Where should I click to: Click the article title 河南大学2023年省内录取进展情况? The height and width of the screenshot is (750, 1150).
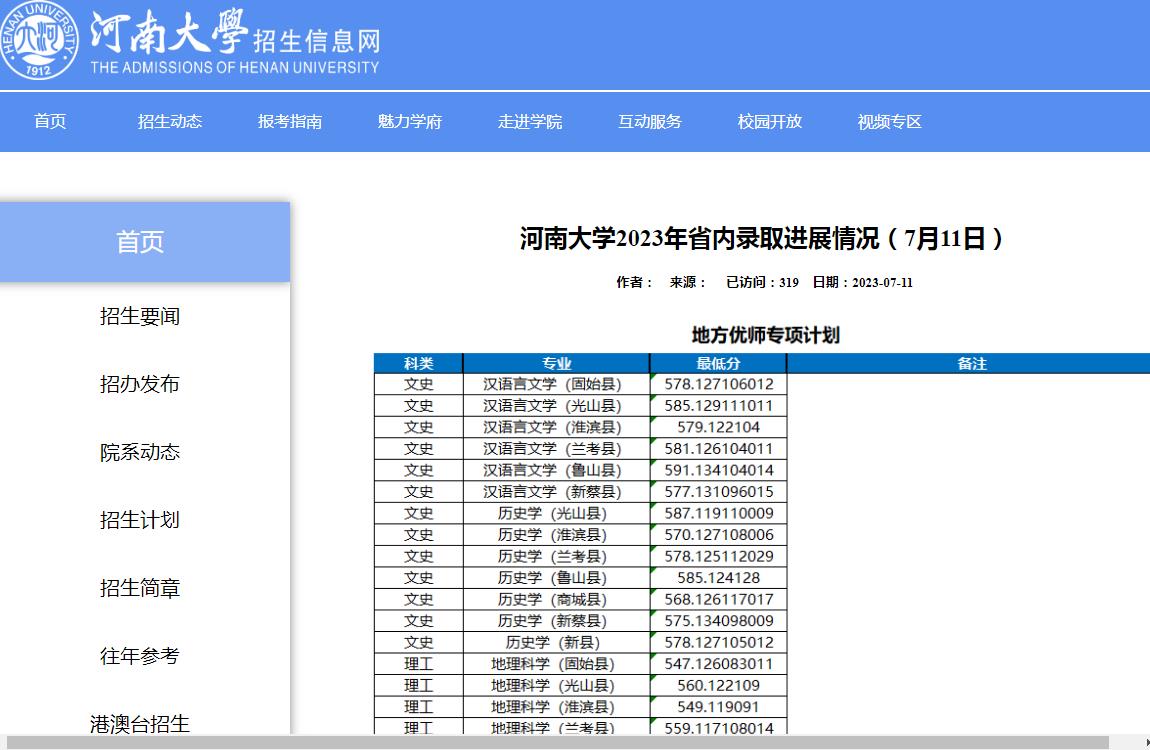(x=761, y=238)
